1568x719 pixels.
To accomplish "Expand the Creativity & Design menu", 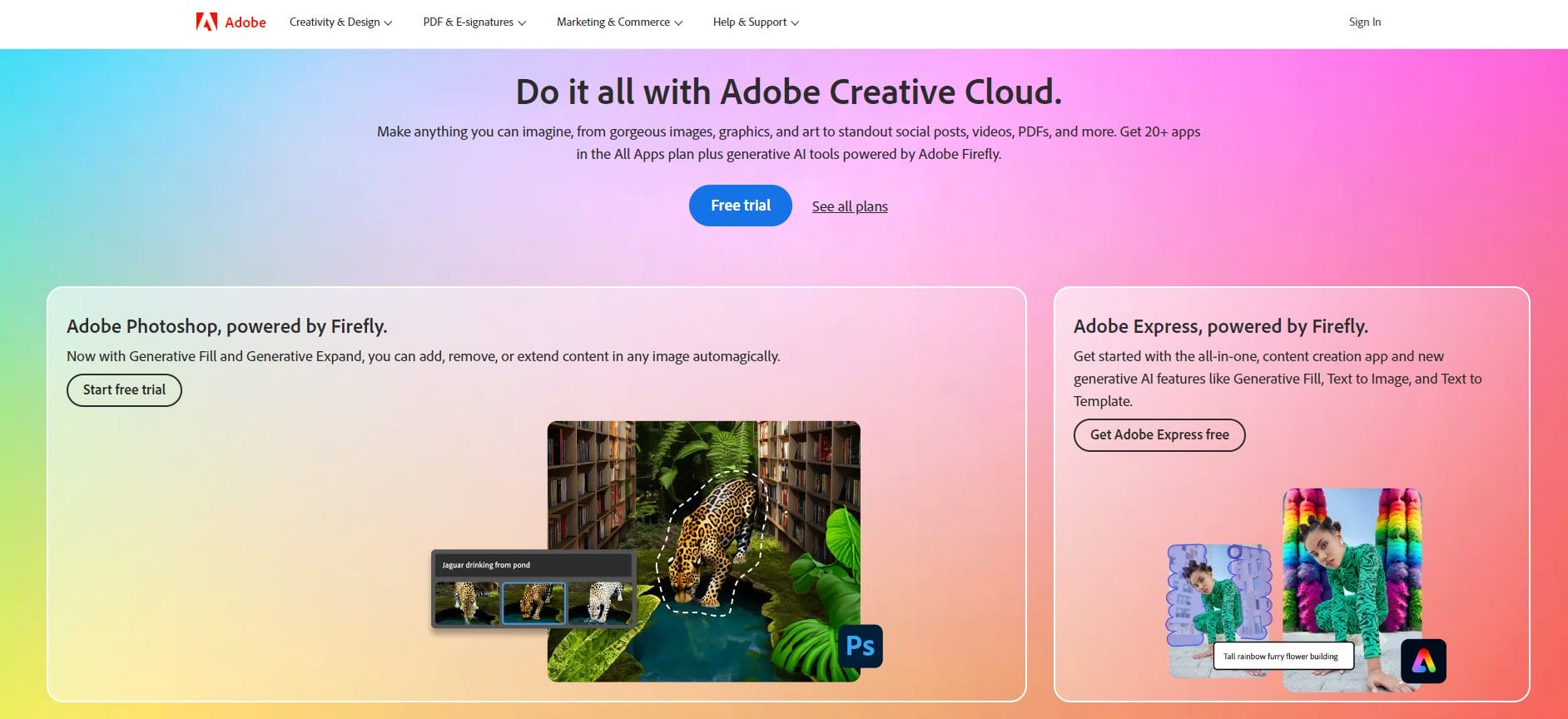I will click(340, 22).
